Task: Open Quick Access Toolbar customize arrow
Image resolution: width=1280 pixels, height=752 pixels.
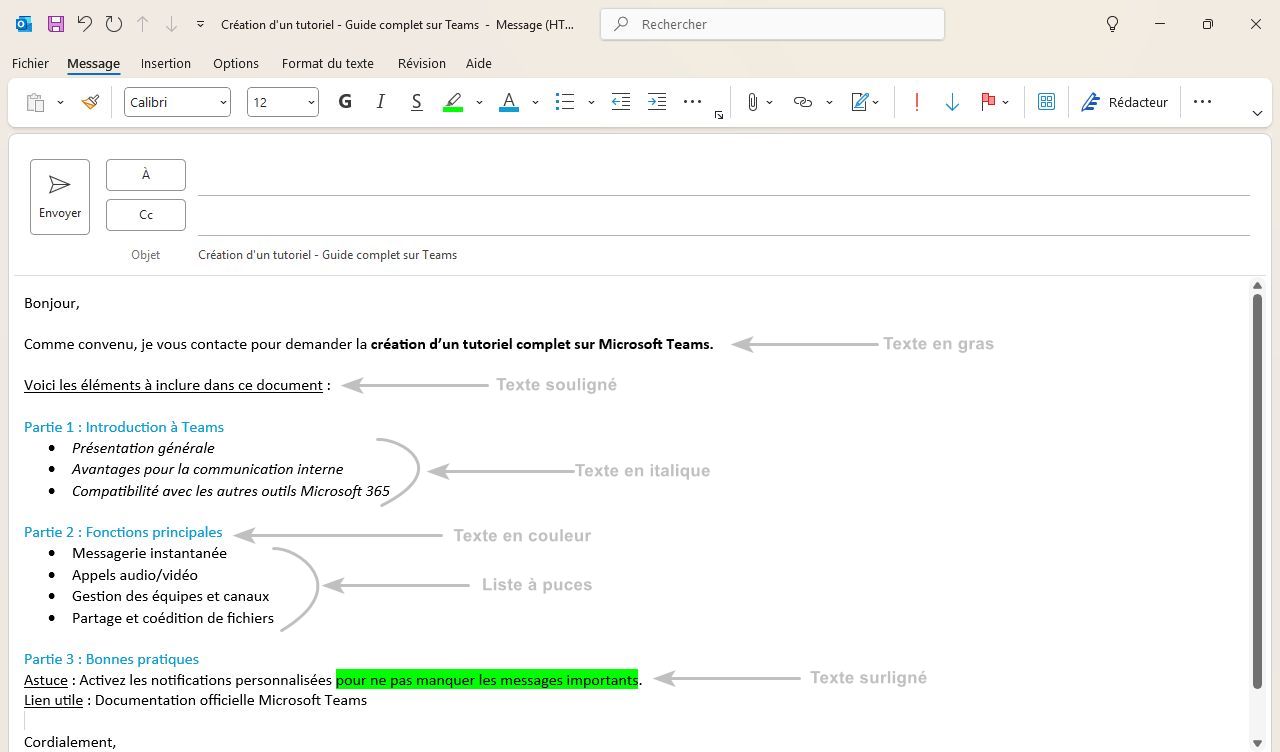Action: coord(200,24)
